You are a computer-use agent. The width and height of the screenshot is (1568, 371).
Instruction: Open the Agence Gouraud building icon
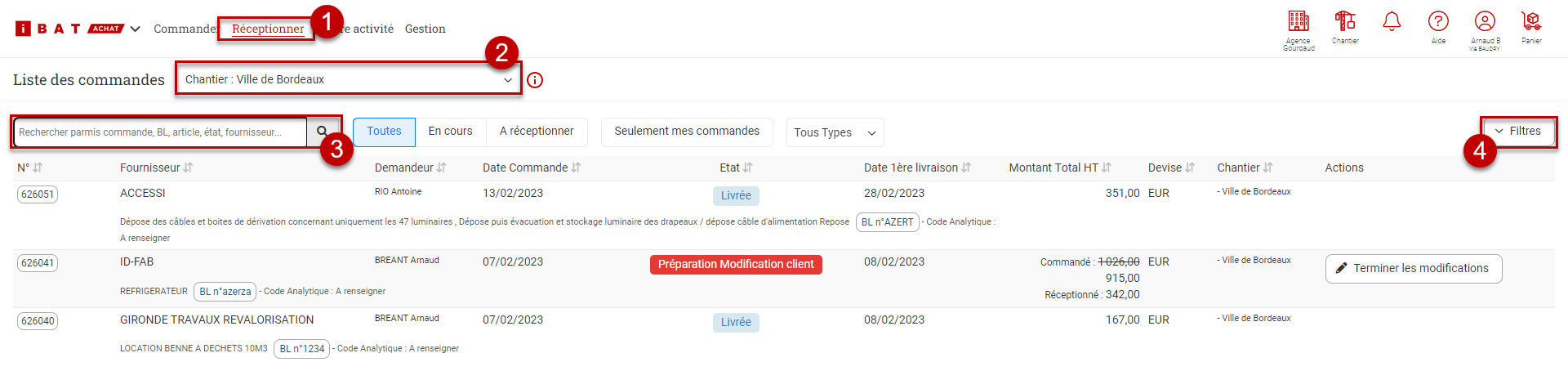pos(1298,22)
